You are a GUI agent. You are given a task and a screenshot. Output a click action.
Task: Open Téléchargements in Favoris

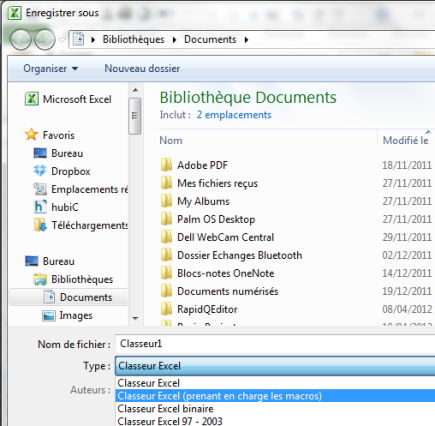[x=89, y=225]
